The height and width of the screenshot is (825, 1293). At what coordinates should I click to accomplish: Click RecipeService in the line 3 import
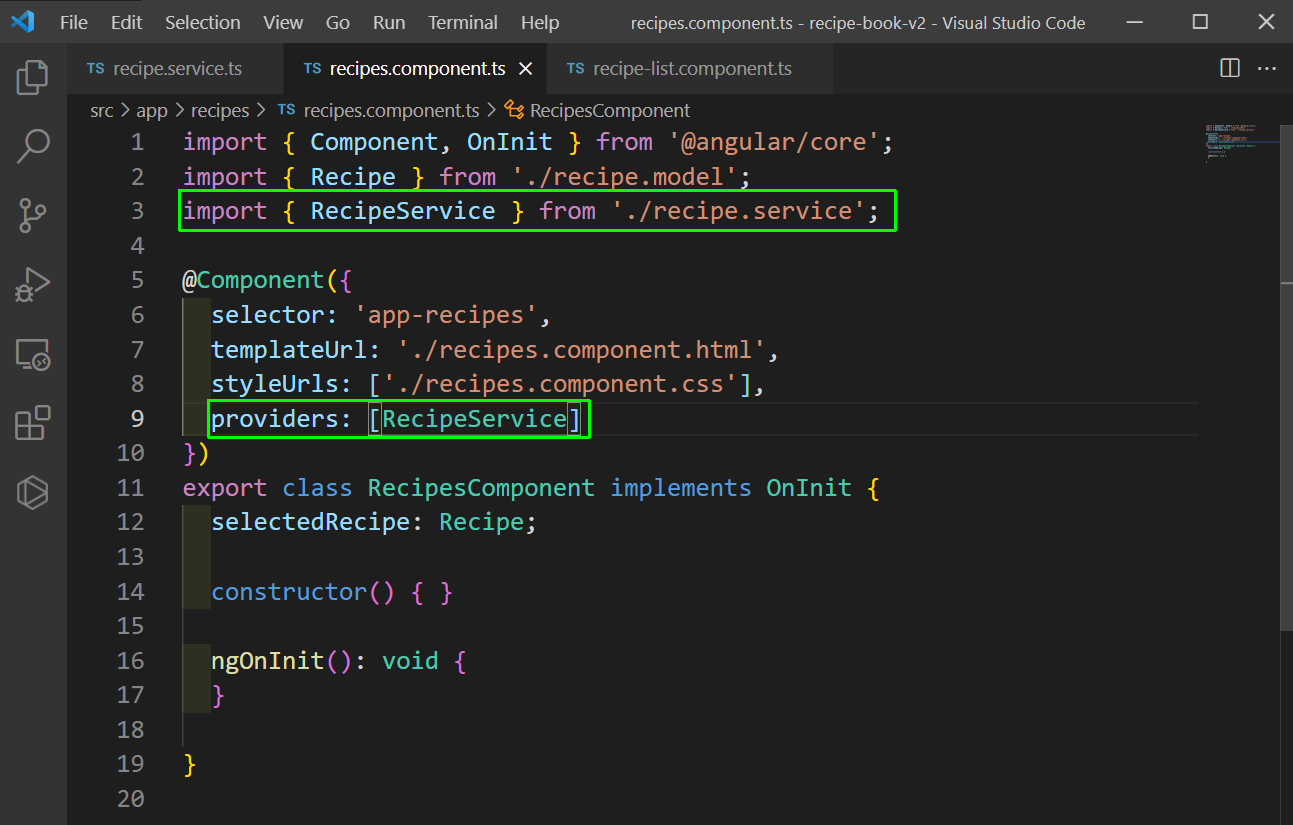(403, 211)
